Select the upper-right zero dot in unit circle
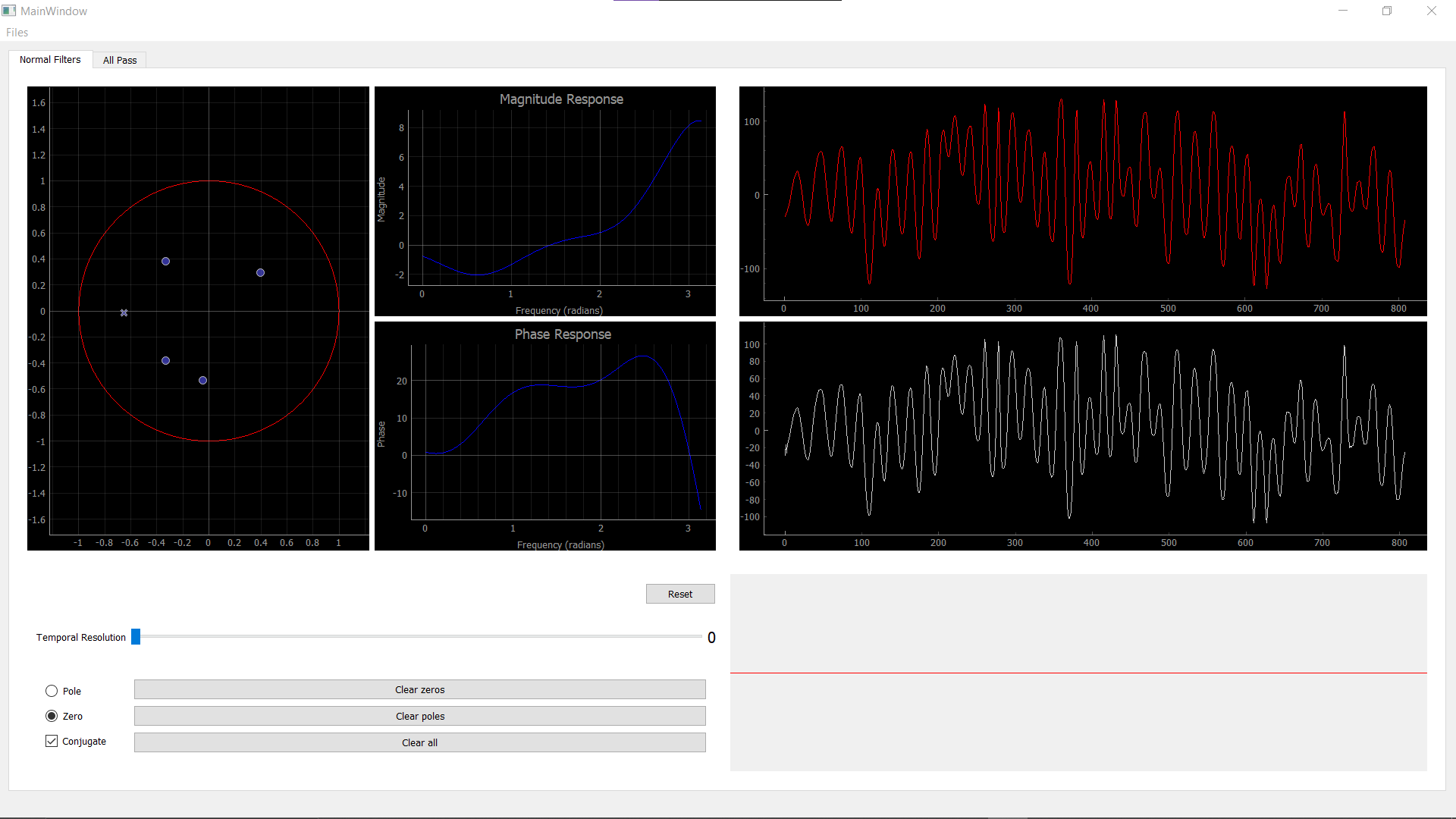 pyautogui.click(x=260, y=272)
